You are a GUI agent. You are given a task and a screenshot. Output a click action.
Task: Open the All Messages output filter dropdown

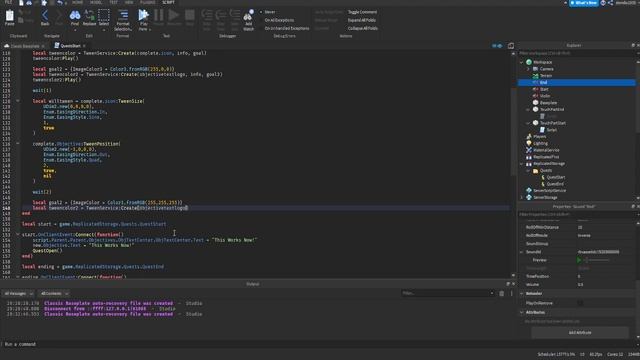pos(18,293)
